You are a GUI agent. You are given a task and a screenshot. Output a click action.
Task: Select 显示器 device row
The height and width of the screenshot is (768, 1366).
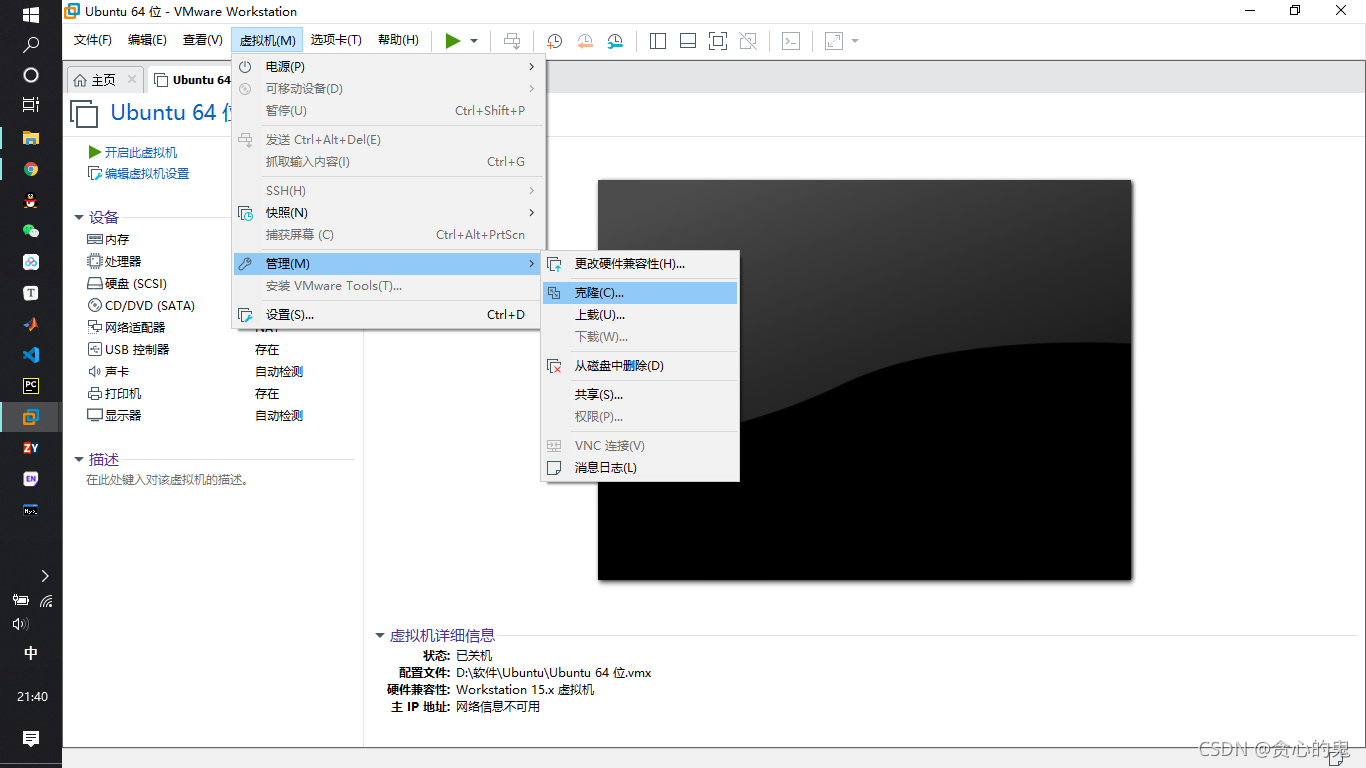point(123,416)
